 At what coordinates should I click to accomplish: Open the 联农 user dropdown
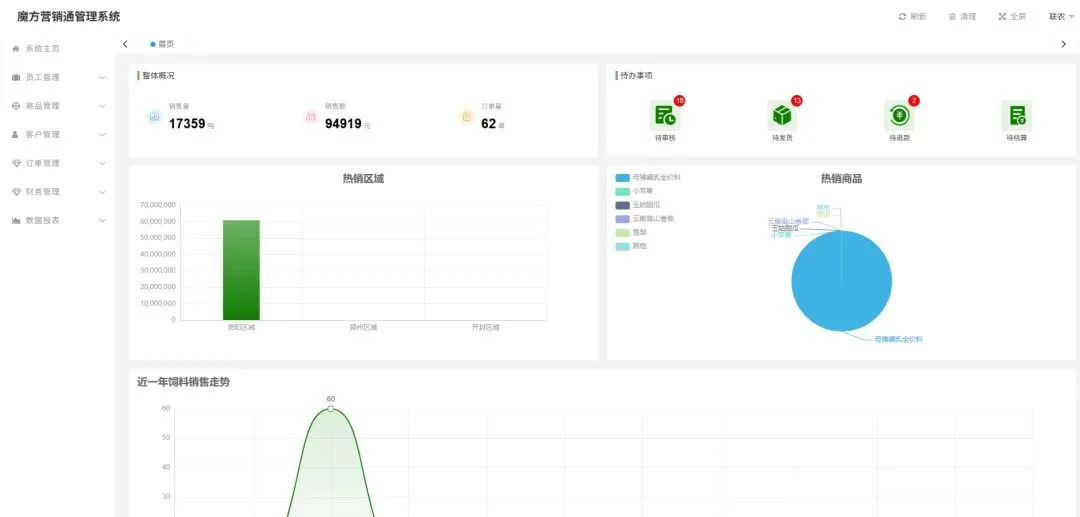point(1061,17)
